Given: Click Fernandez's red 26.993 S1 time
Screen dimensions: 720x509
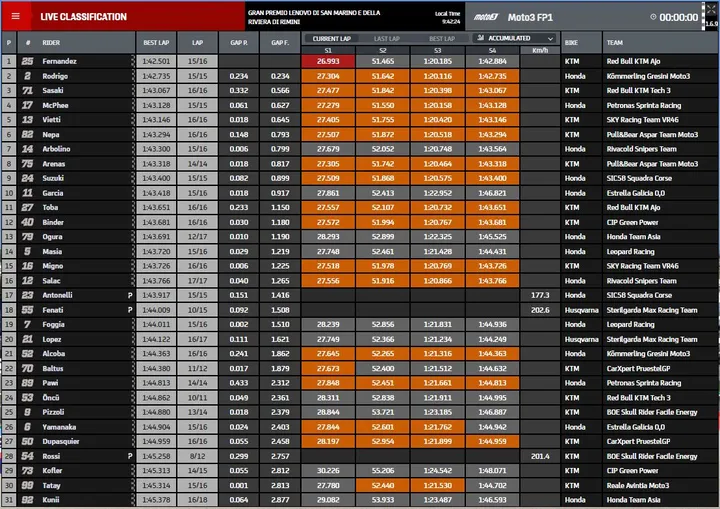Looking at the screenshot, I should click(328, 61).
